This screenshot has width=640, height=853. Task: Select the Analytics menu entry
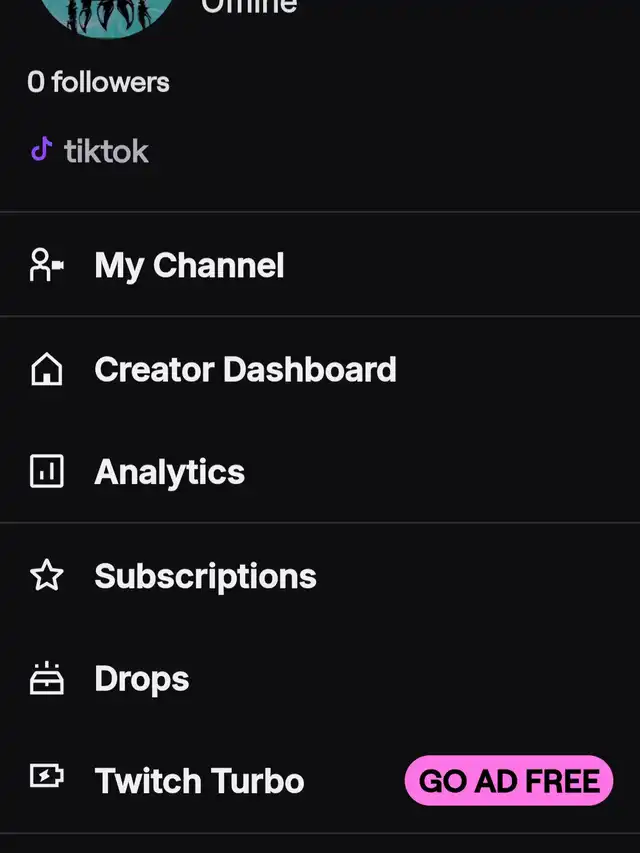pyautogui.click(x=320, y=471)
